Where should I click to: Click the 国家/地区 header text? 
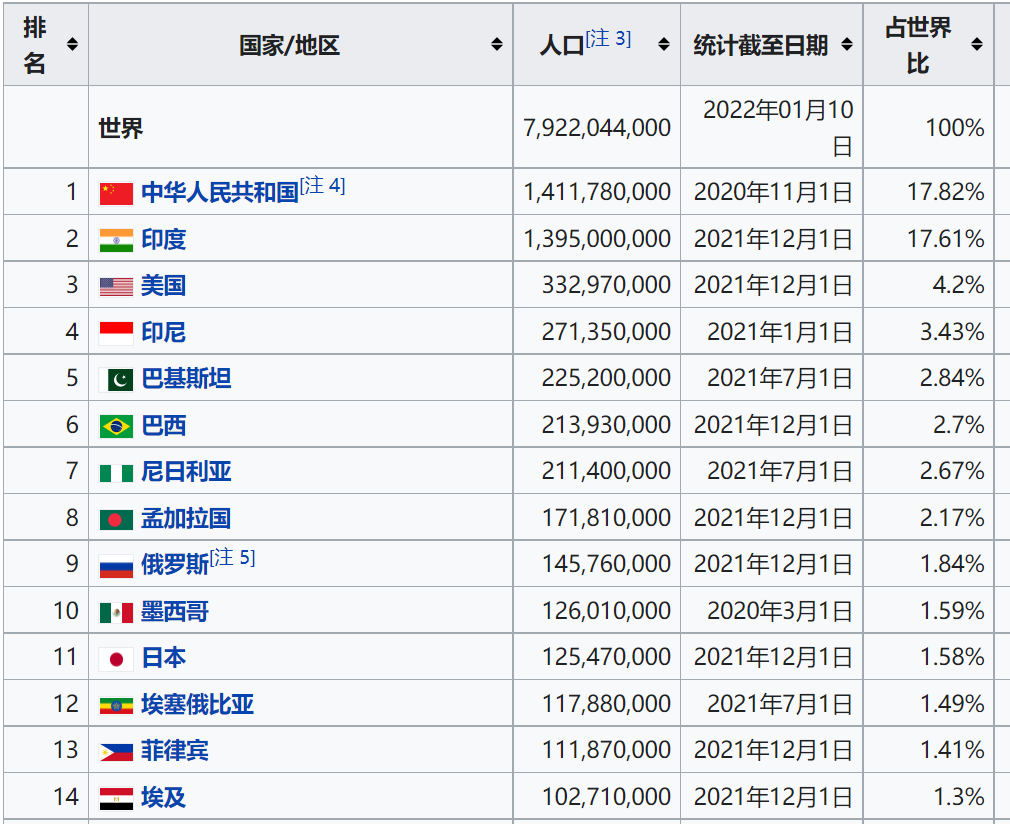click(x=289, y=45)
